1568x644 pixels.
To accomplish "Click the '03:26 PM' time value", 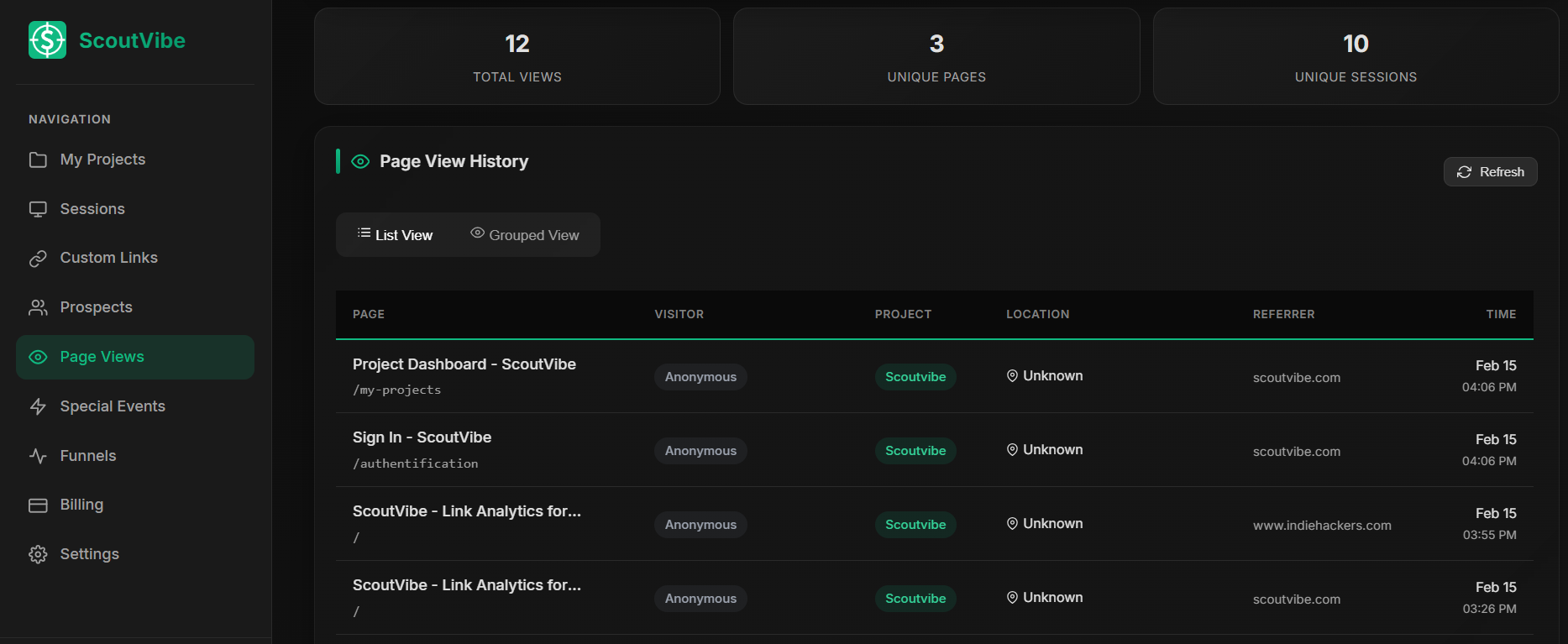I will pyautogui.click(x=1489, y=609).
